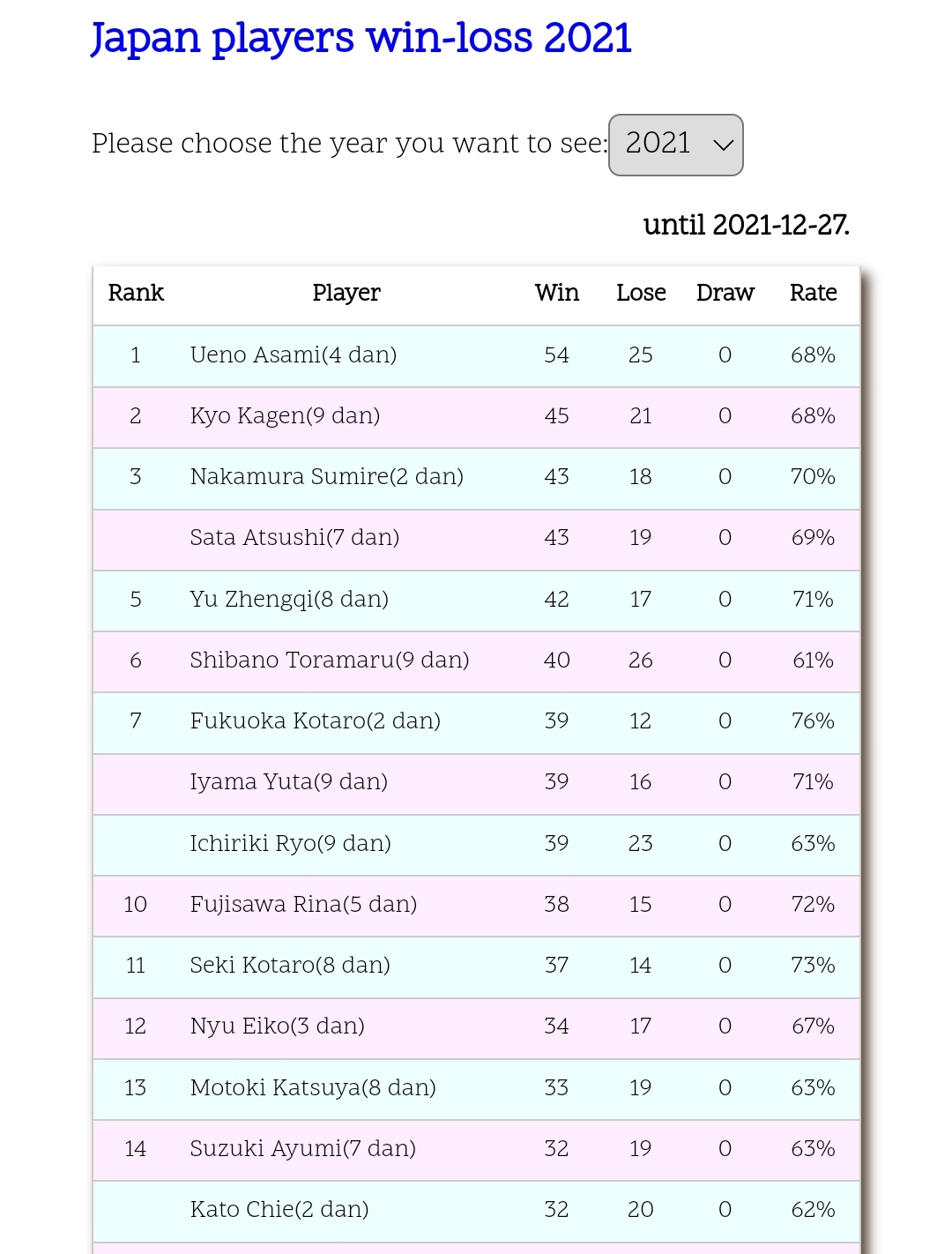Open the year selection dropdown
The image size is (952, 1254).
pyautogui.click(x=675, y=145)
